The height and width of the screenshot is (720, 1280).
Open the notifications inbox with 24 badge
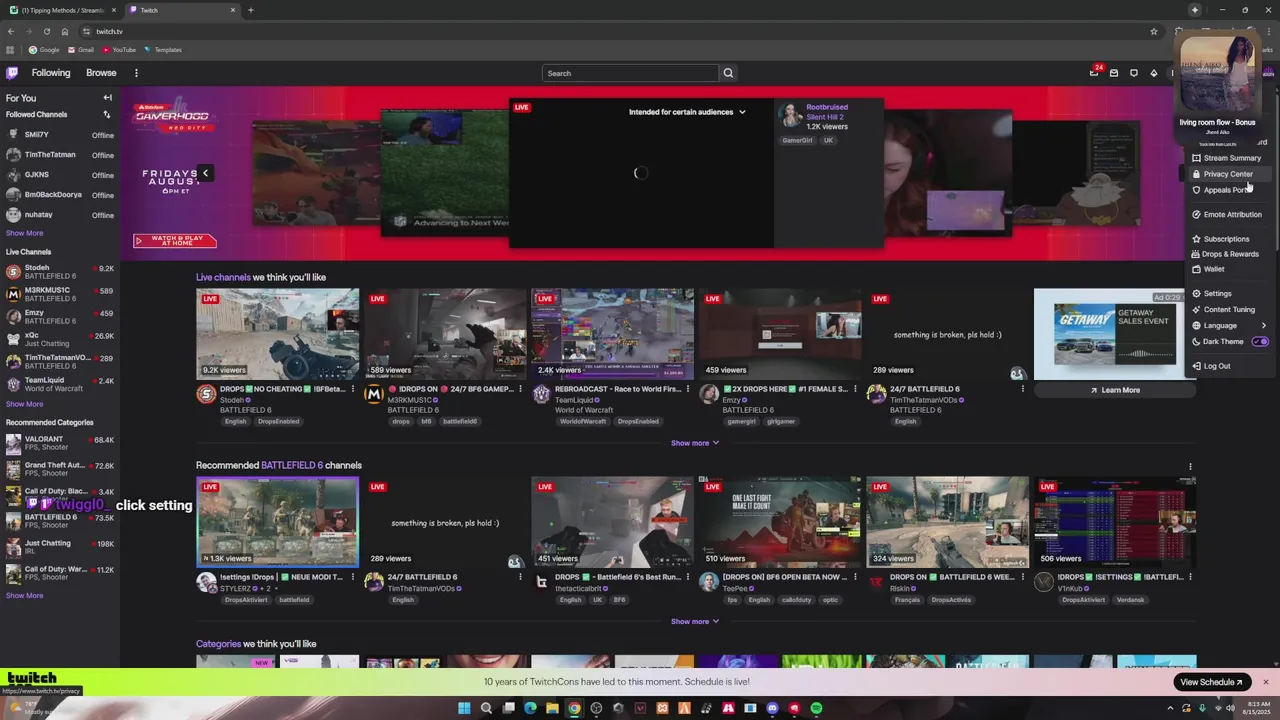coord(1094,73)
